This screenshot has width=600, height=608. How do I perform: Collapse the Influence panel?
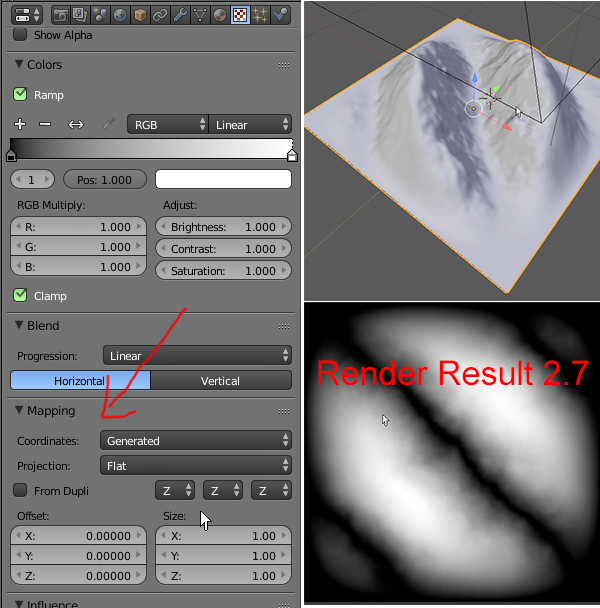click(19, 604)
